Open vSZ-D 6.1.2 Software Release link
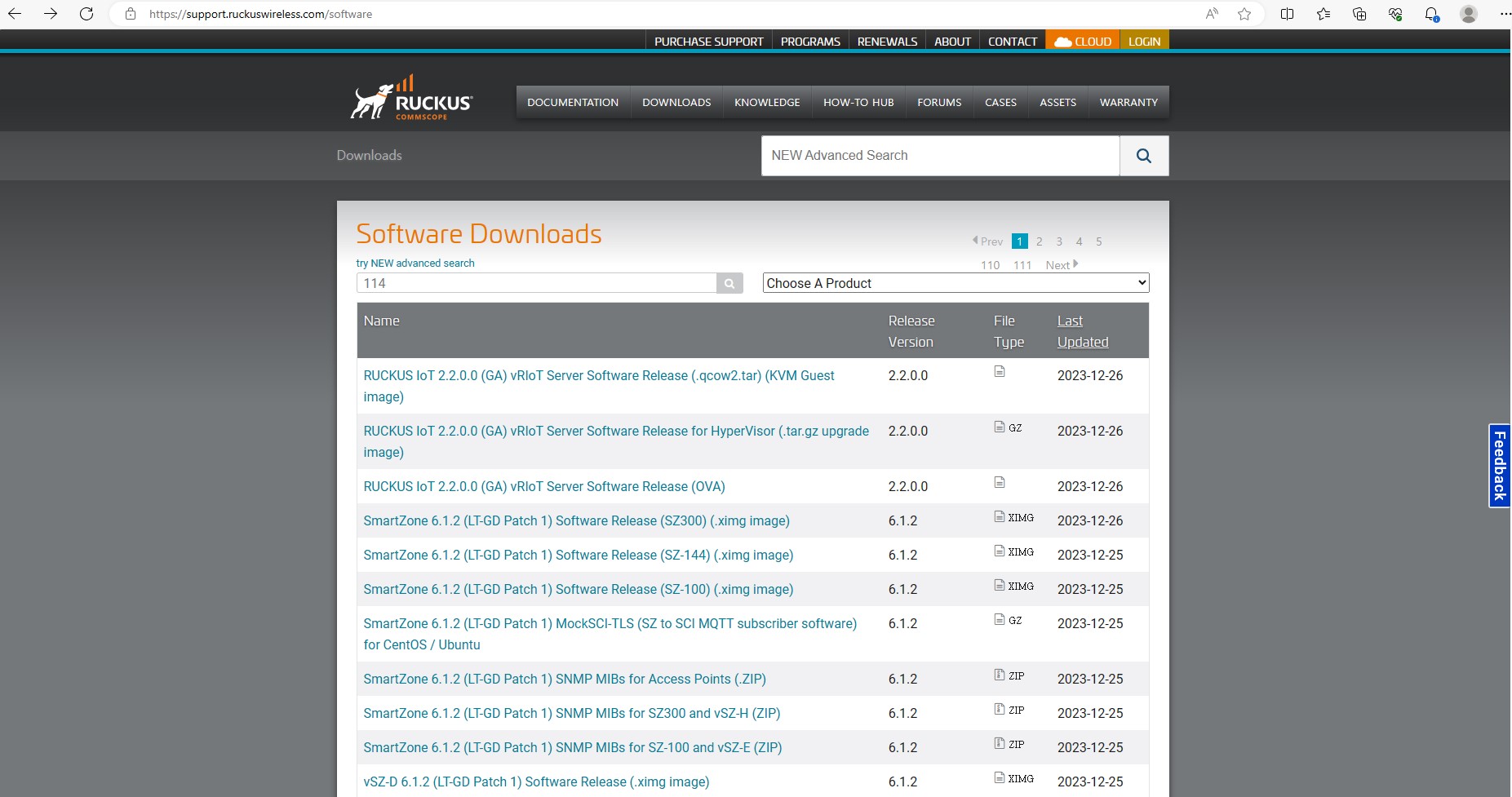Screen dimensions: 1512x797 pyautogui.click(x=536, y=782)
